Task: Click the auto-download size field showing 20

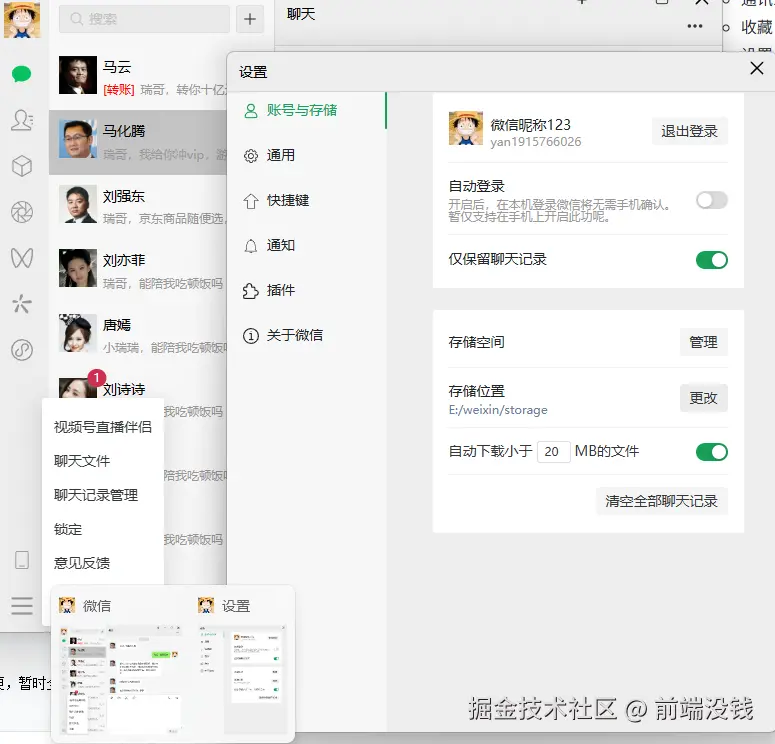Action: 554,451
